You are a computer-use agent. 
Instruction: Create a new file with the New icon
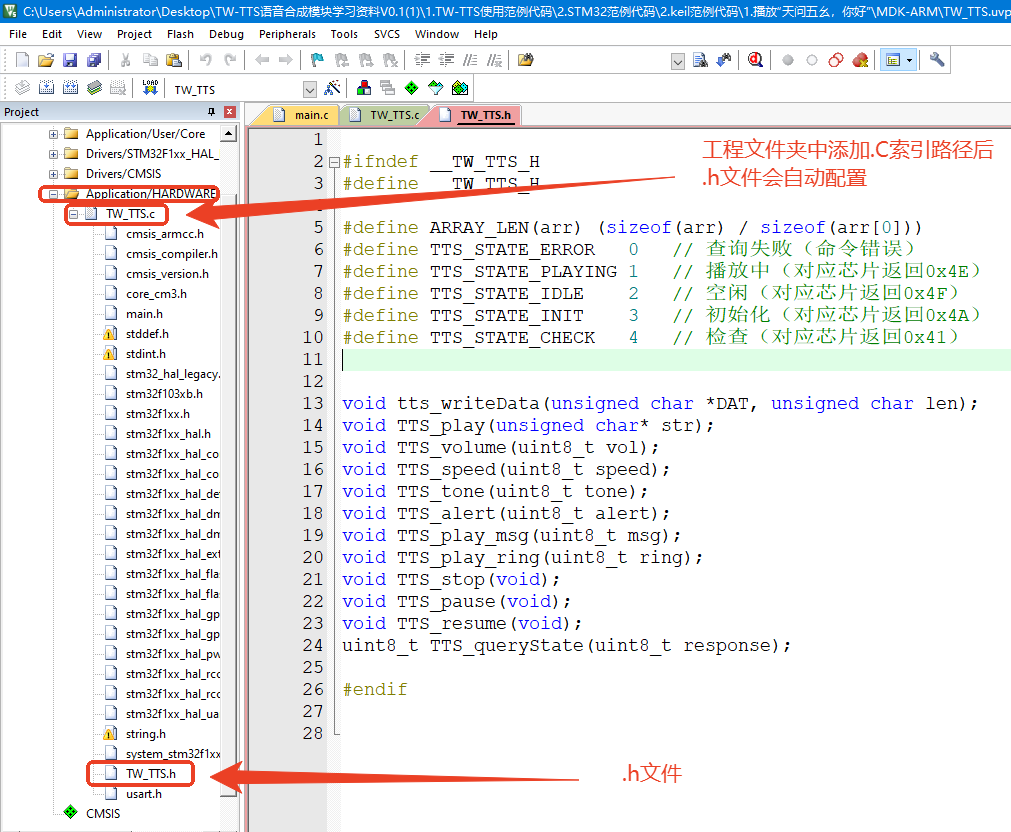coord(22,60)
